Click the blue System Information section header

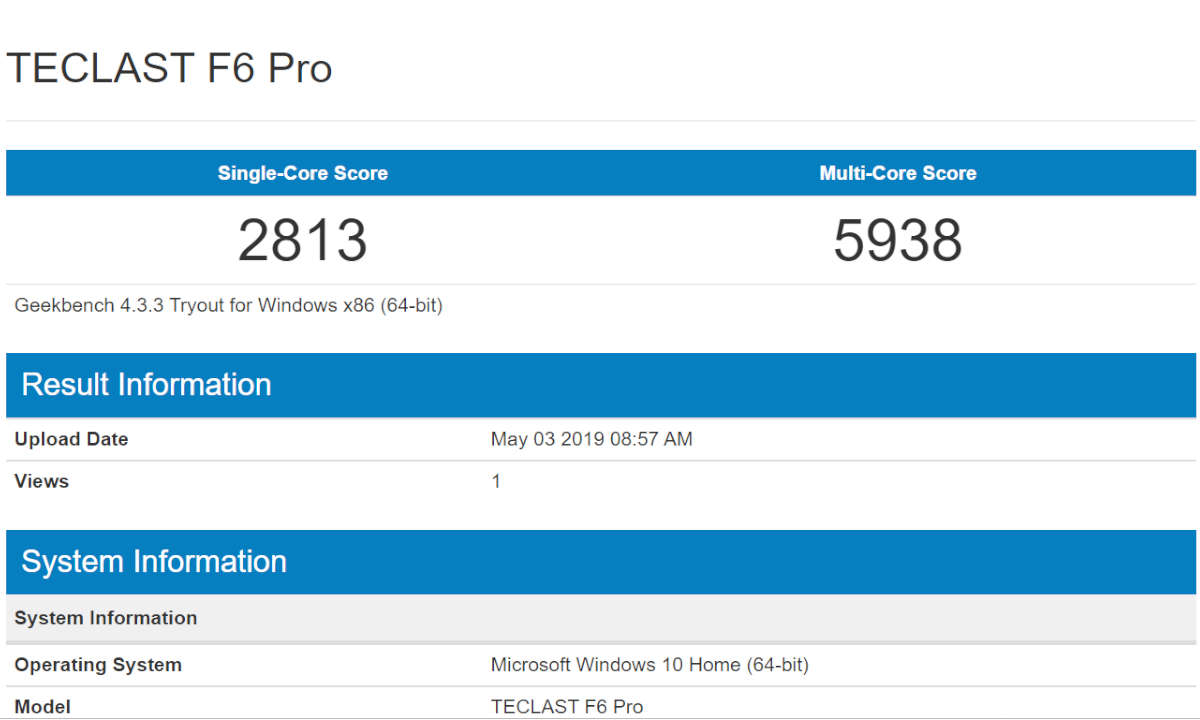(x=601, y=562)
